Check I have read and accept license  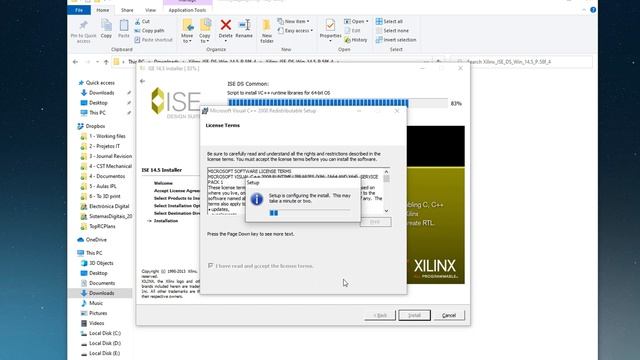tap(211, 266)
